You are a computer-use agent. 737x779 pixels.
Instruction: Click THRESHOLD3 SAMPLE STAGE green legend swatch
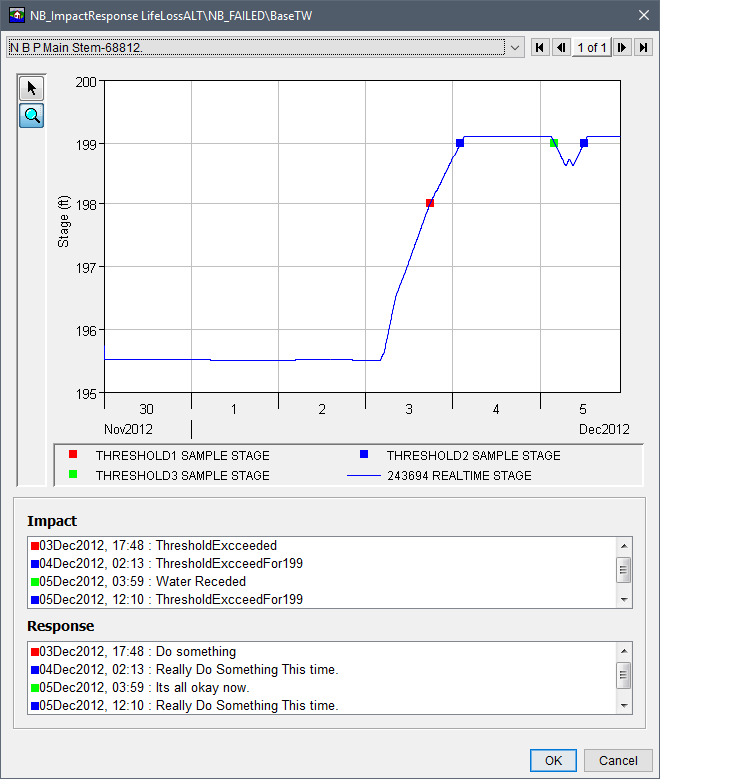point(73,474)
